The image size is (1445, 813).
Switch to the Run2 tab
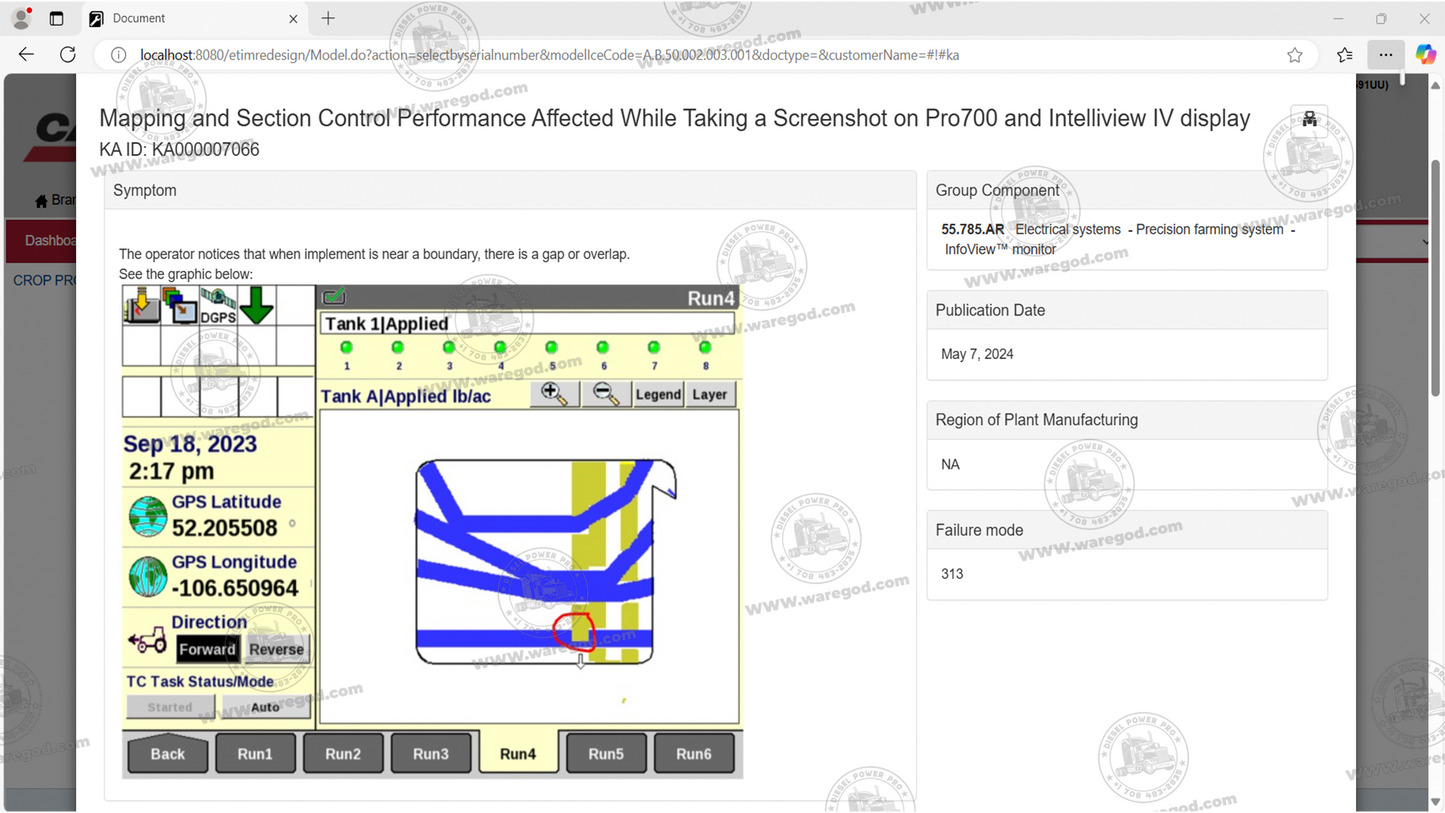343,754
